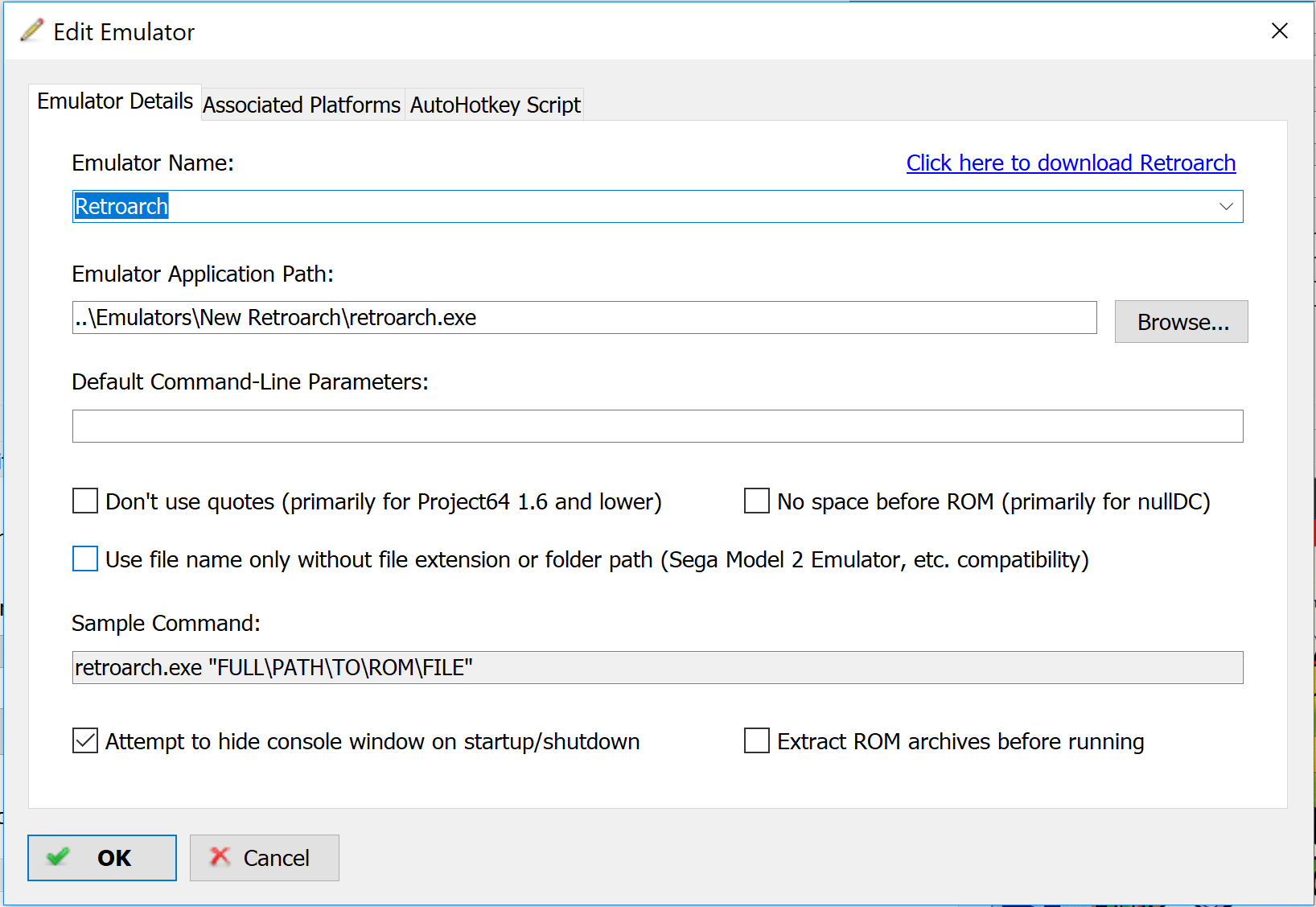Click the Emulator Application Path field

click(x=584, y=318)
